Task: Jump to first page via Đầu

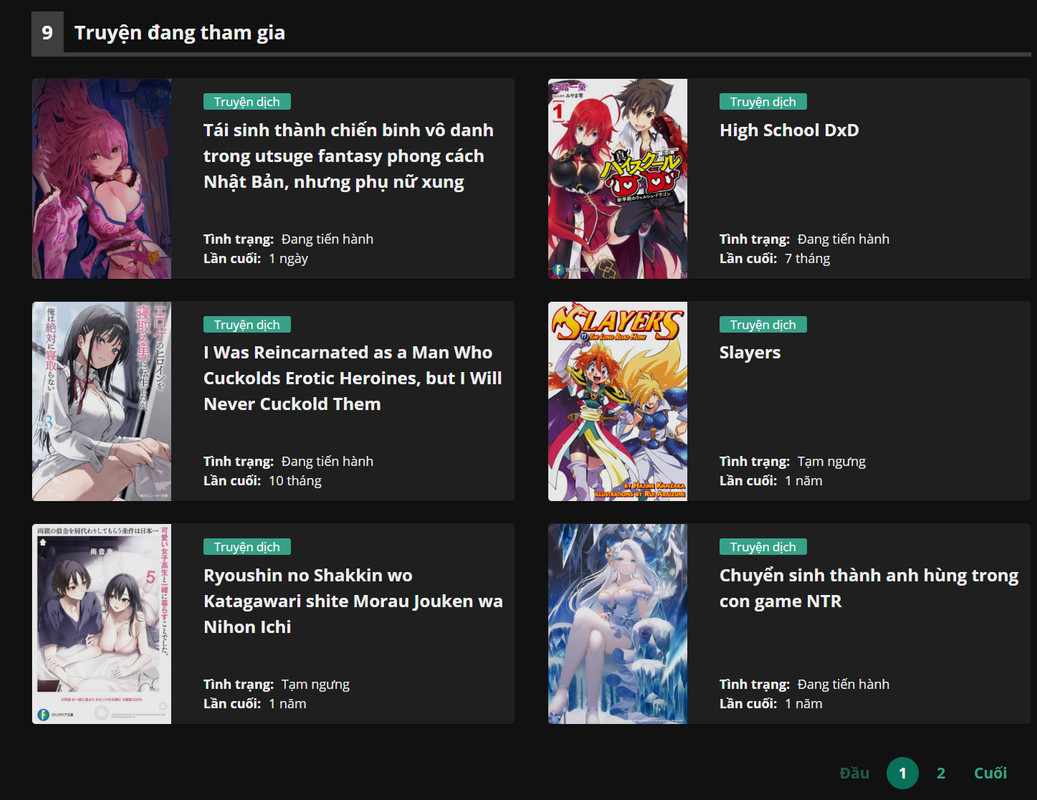Action: [x=854, y=773]
